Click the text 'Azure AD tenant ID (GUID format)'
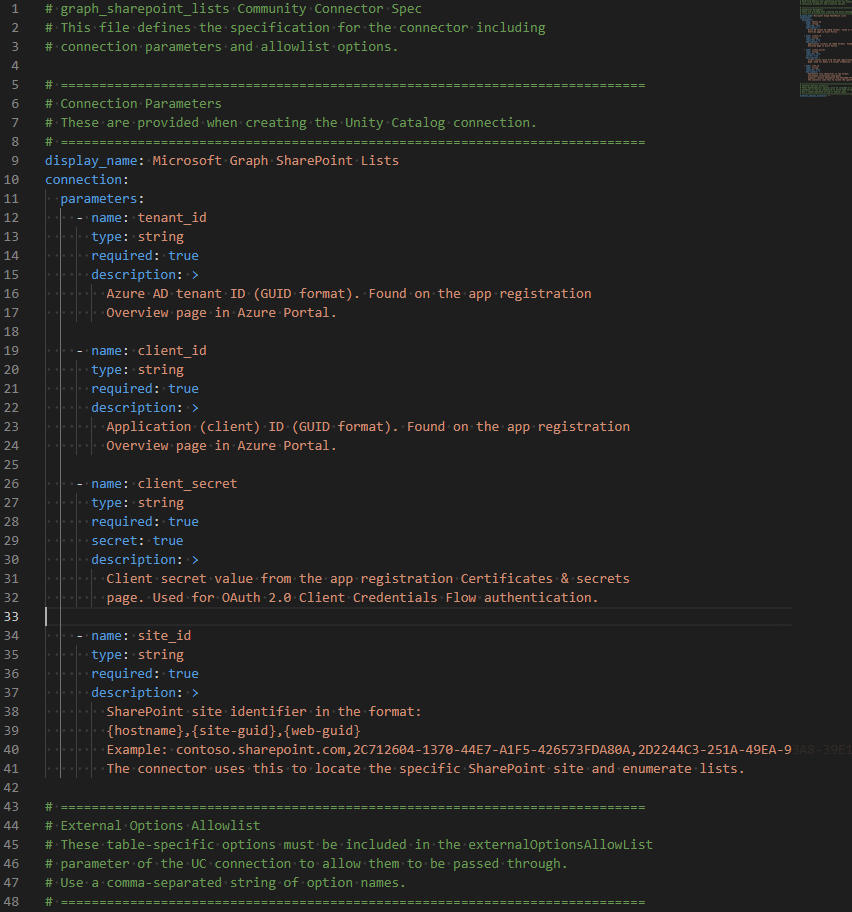852x912 pixels. [x=230, y=294]
